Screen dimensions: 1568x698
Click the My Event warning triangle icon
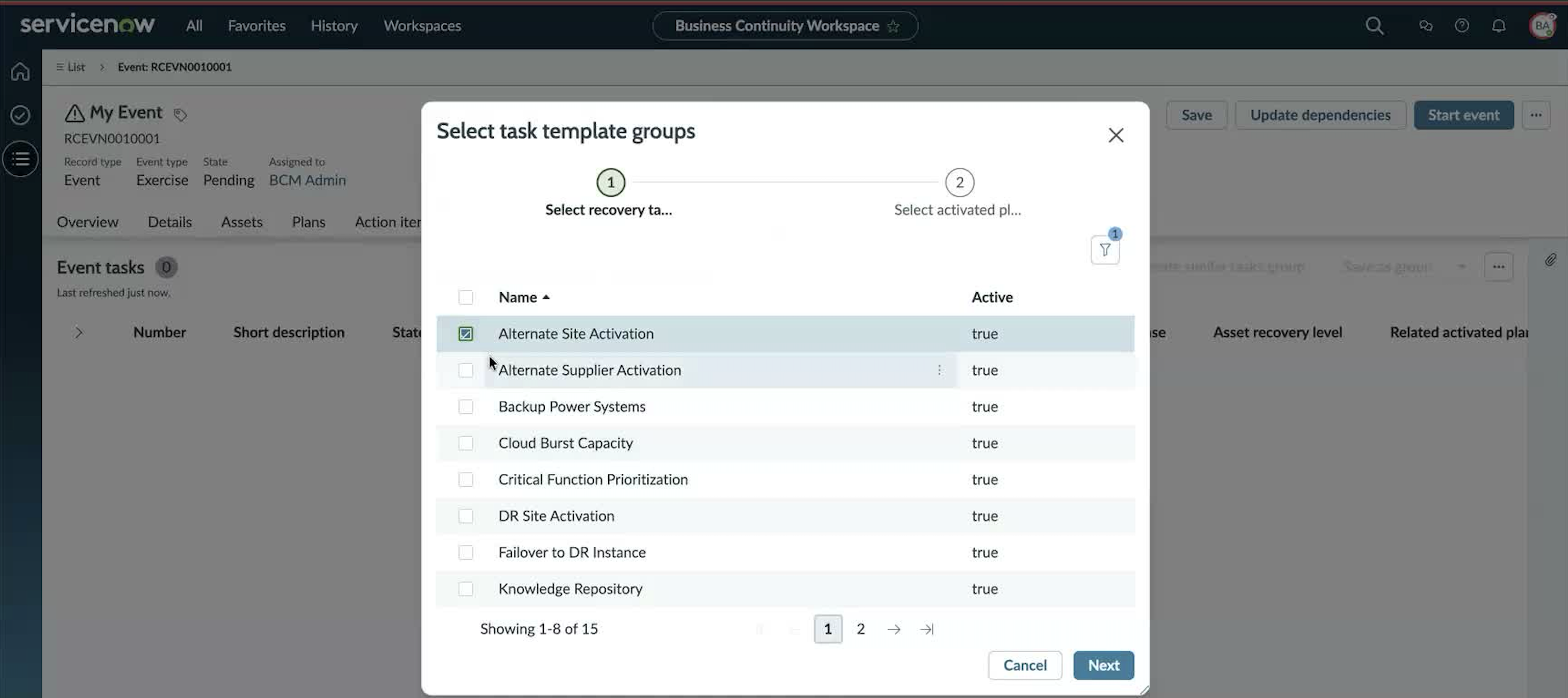pos(74,113)
